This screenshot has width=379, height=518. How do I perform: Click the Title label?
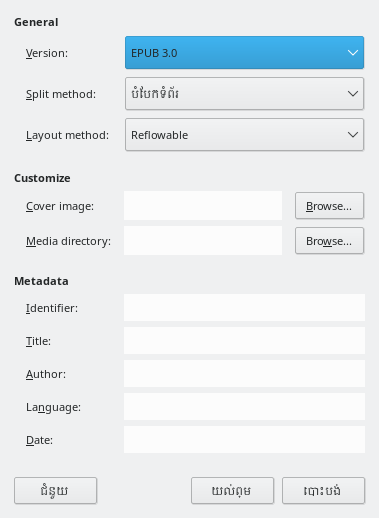coord(38,341)
